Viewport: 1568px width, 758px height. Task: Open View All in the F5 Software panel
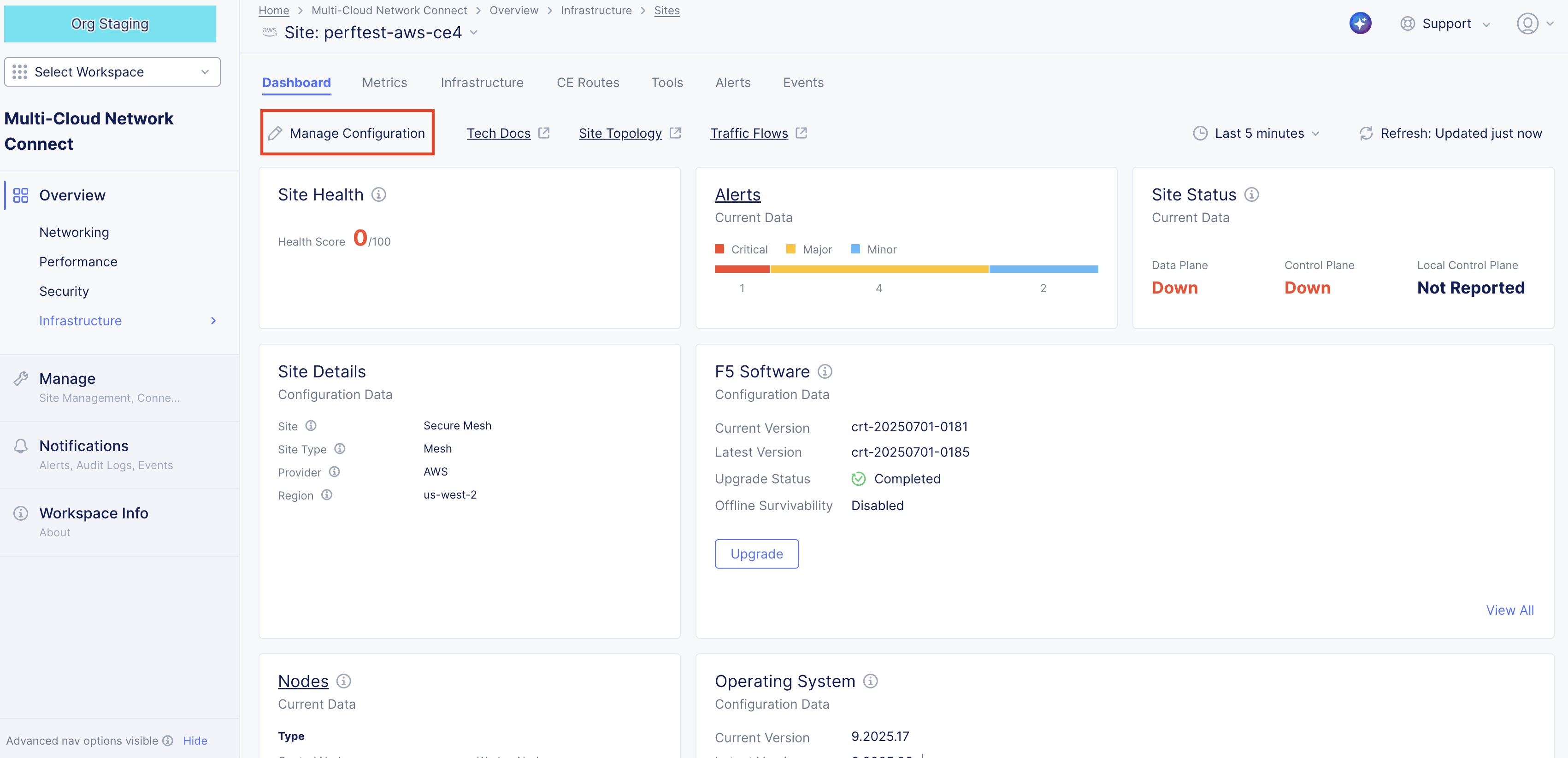coord(1509,610)
